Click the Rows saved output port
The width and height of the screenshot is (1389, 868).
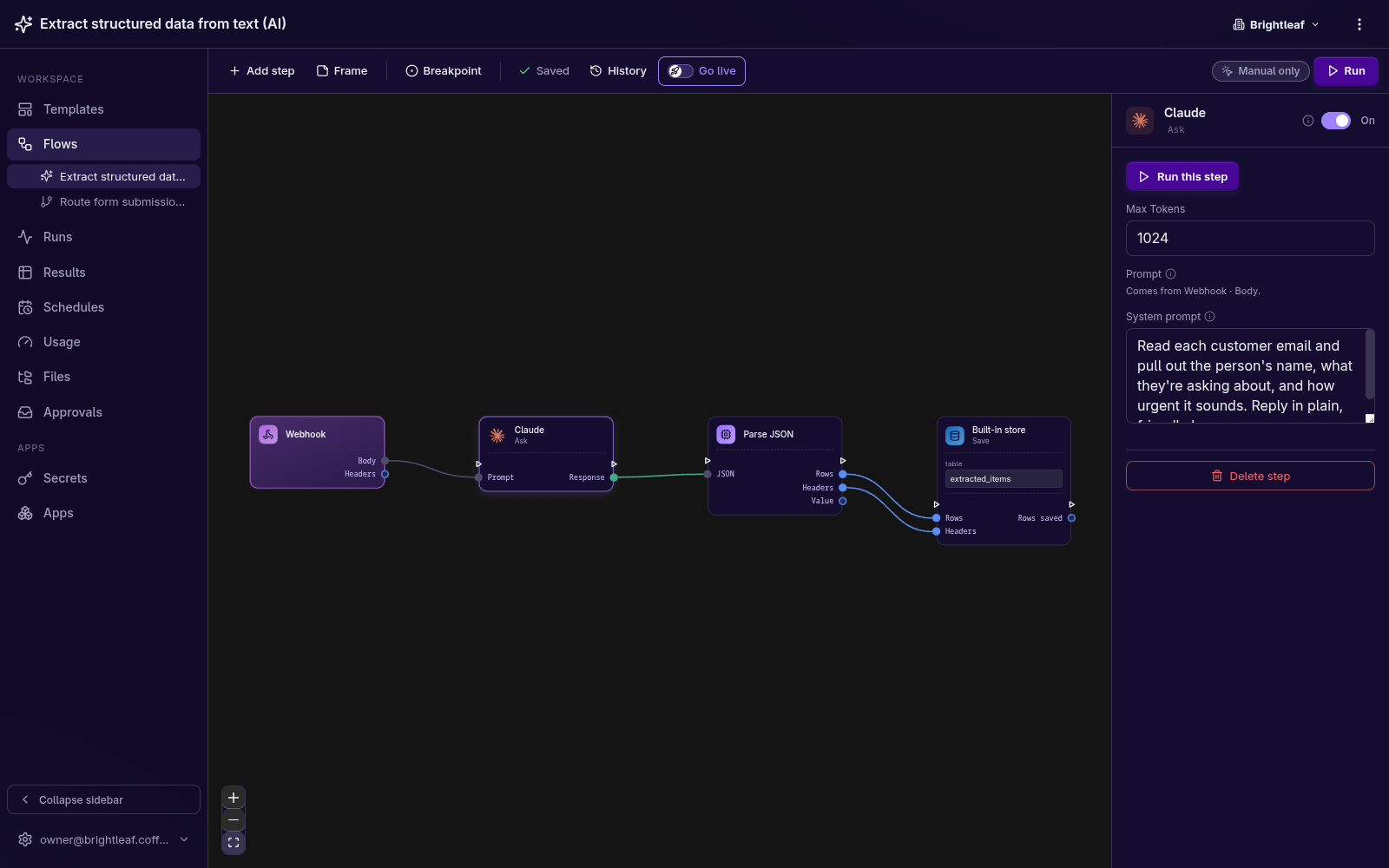[x=1072, y=518]
